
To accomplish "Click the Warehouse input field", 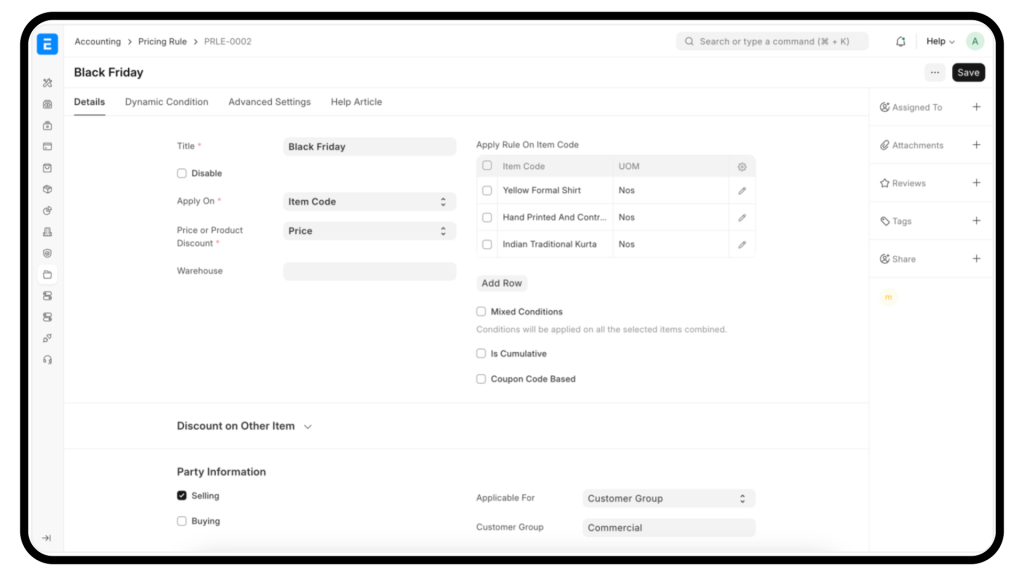I will tap(369, 271).
